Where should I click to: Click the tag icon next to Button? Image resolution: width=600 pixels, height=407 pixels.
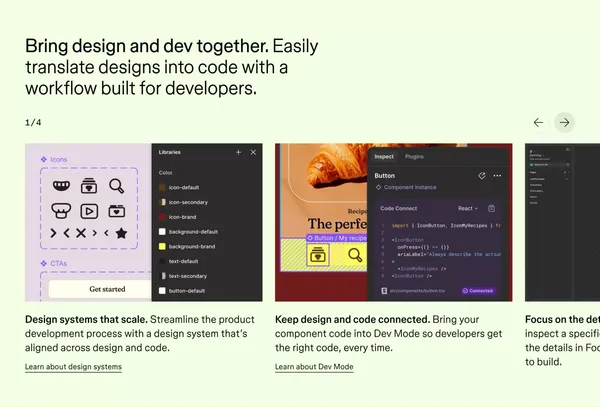[482, 176]
